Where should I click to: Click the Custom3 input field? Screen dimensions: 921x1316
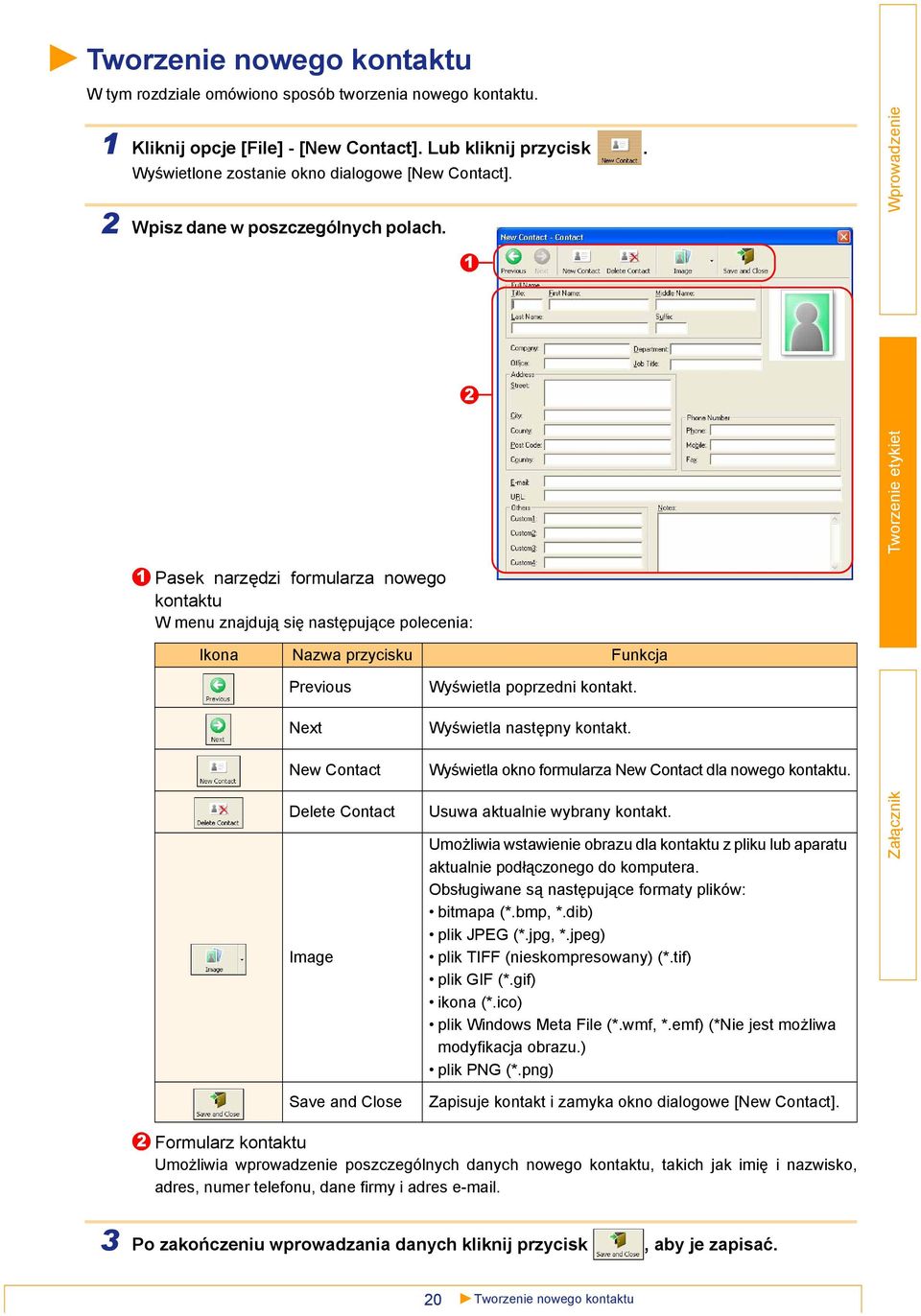593,549
